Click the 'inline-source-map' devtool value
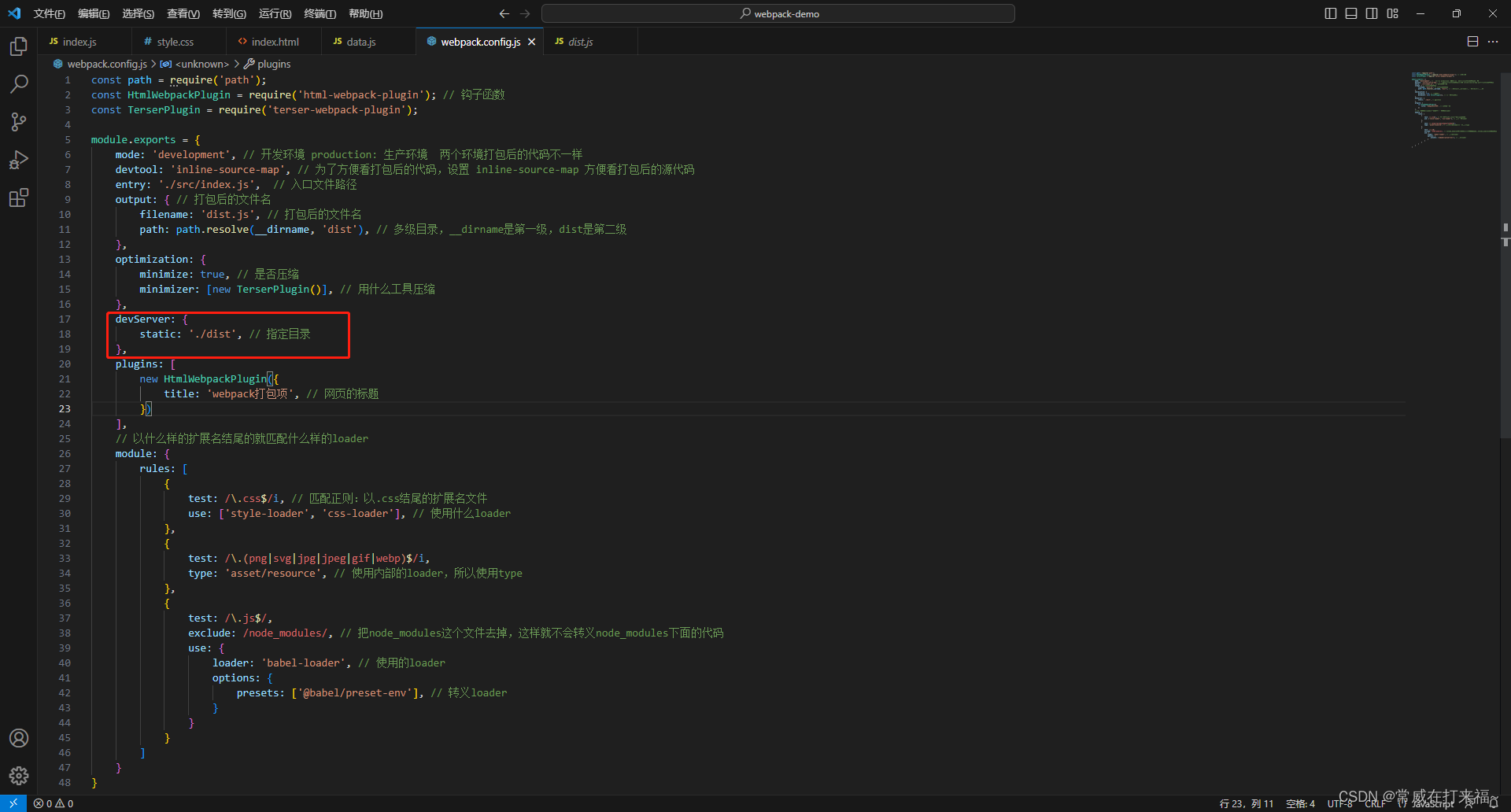Image resolution: width=1511 pixels, height=812 pixels. pyautogui.click(x=227, y=169)
